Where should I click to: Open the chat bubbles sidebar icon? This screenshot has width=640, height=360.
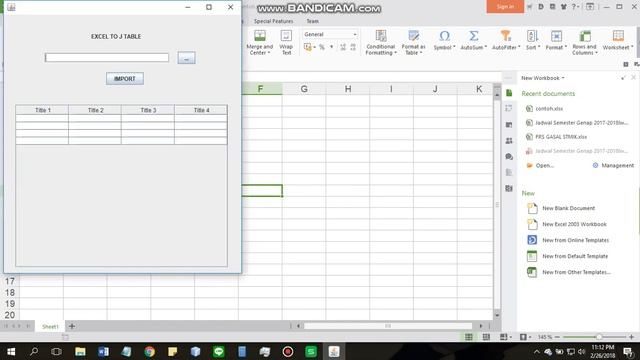[509, 157]
